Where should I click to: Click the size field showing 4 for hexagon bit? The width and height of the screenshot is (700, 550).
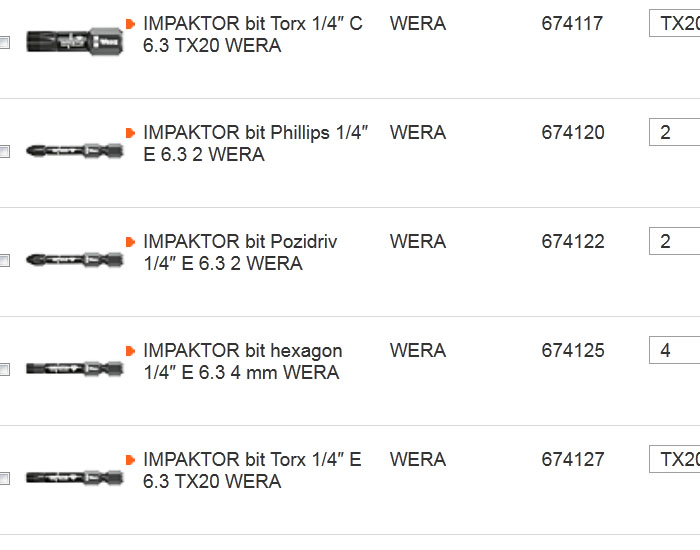[x=675, y=351]
